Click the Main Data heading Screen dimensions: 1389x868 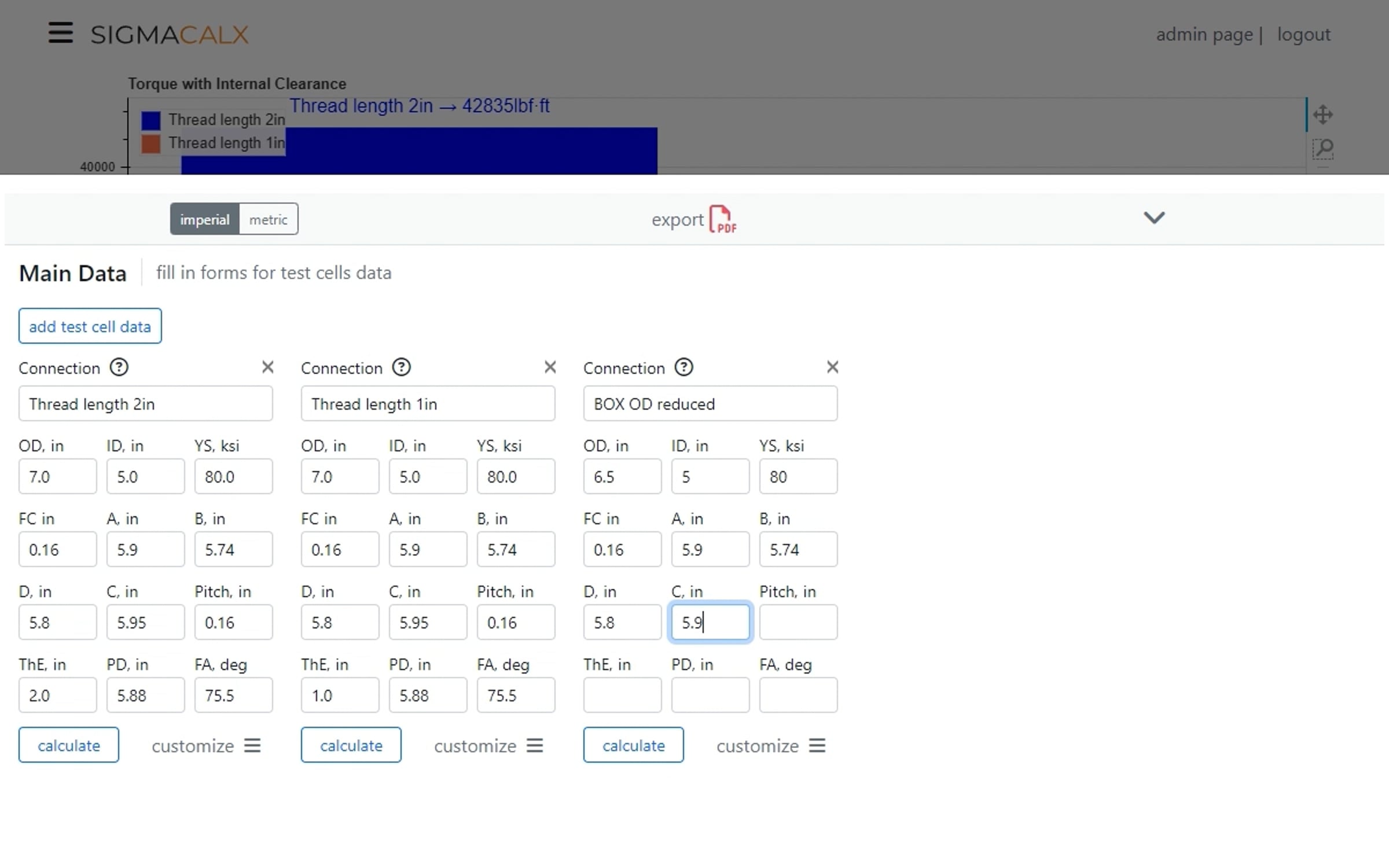click(73, 273)
